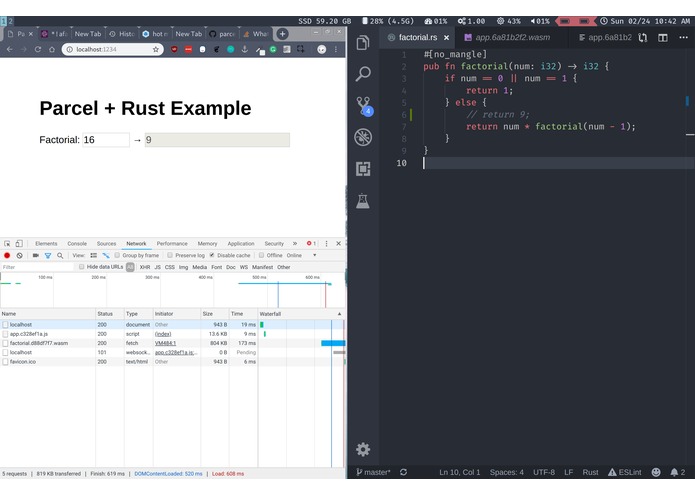
Task: Toggle the Disable cache checkbox
Action: click(x=212, y=255)
